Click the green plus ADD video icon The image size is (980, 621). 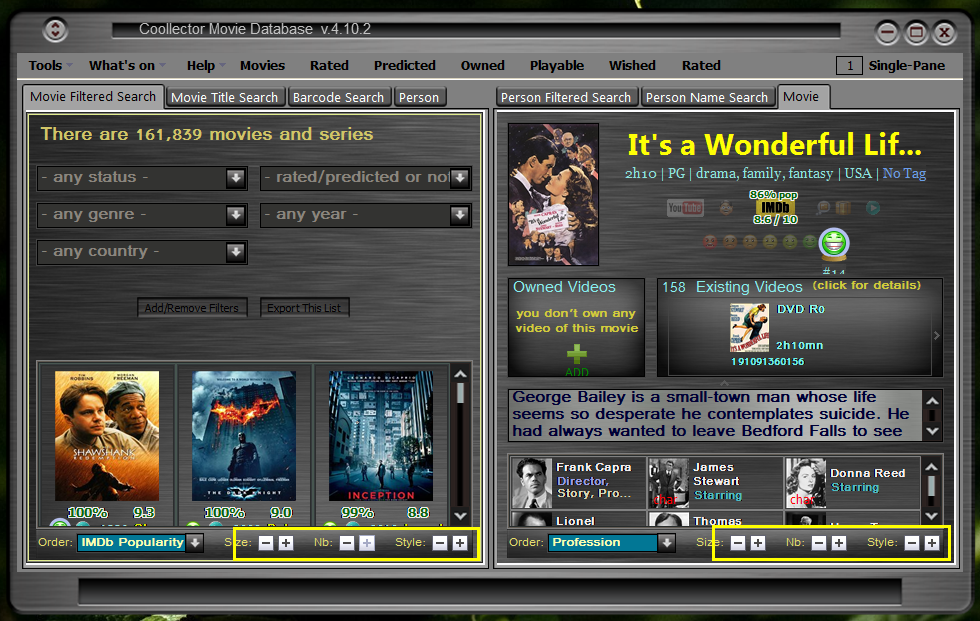point(577,355)
